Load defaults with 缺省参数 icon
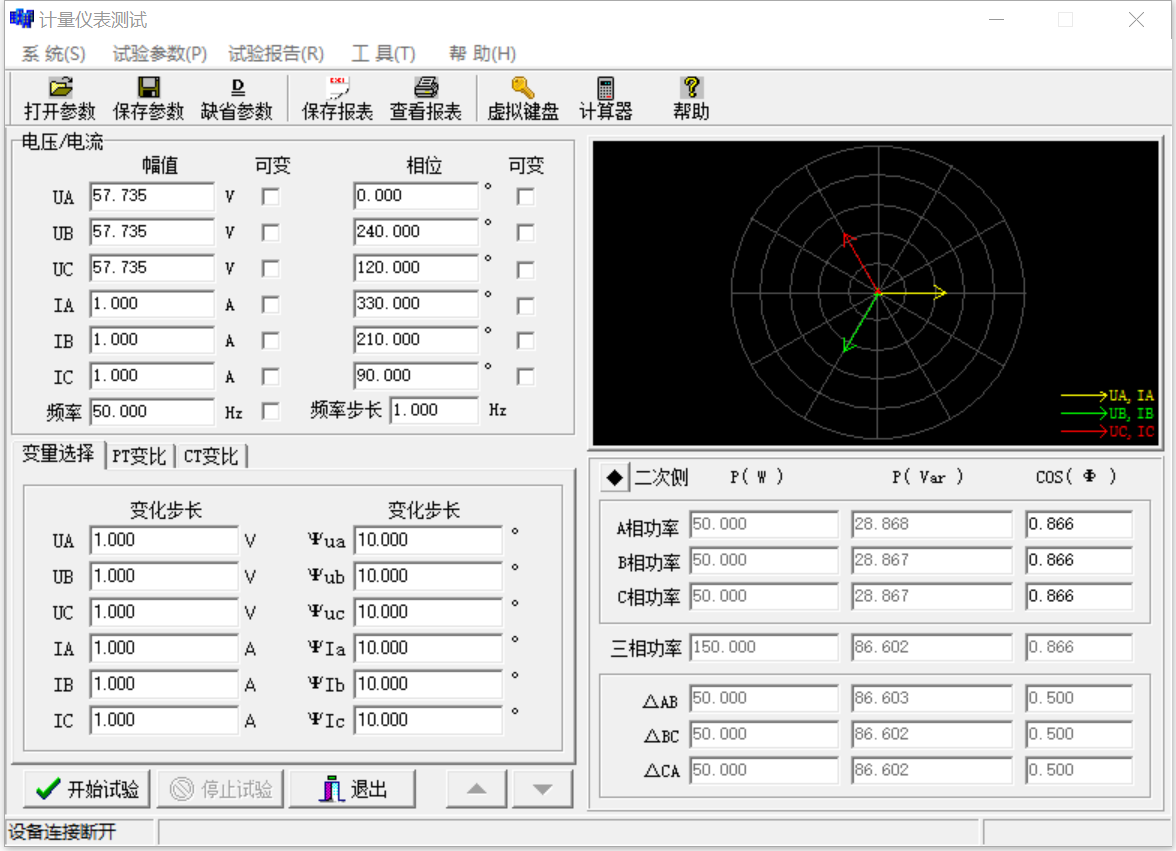Screen dimensions: 1176x851 coord(237,88)
